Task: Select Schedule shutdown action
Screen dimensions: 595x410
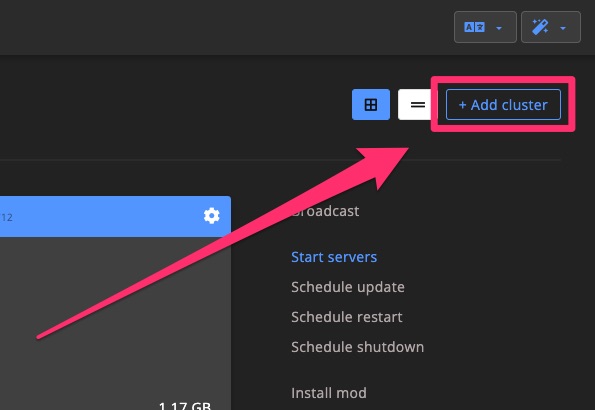Action: click(x=357, y=347)
